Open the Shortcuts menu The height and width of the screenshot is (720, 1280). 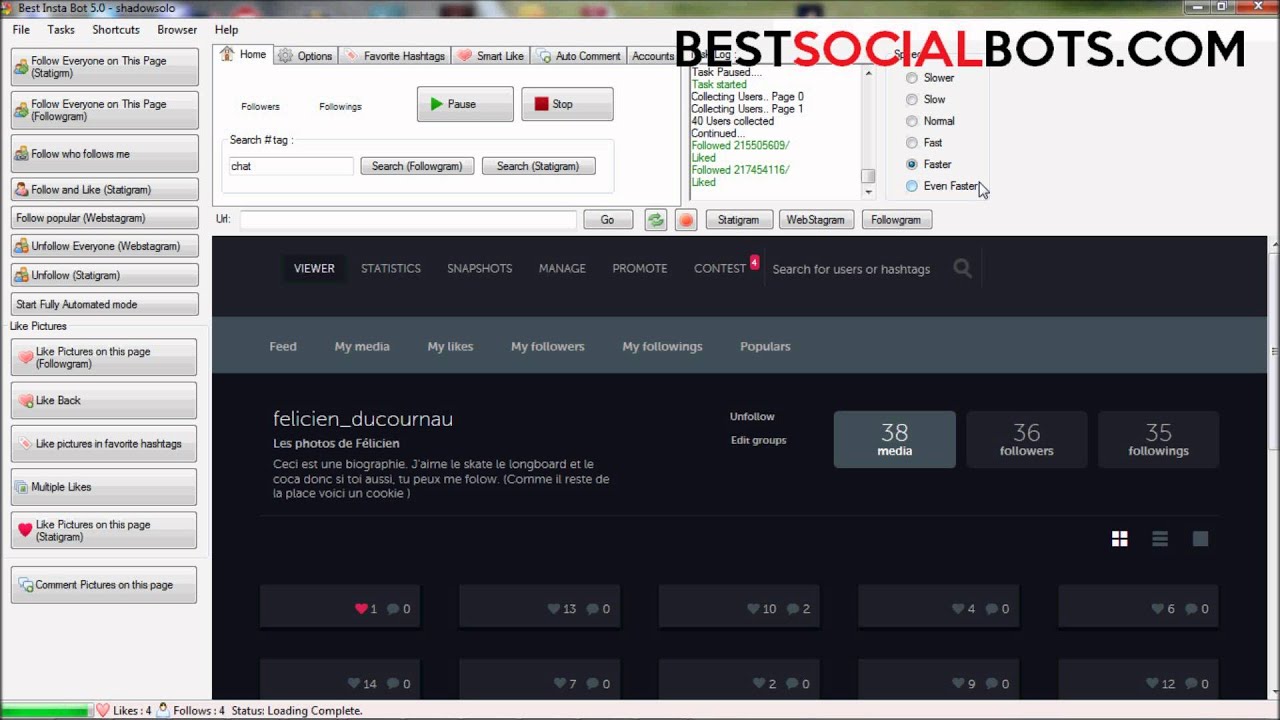(116, 30)
